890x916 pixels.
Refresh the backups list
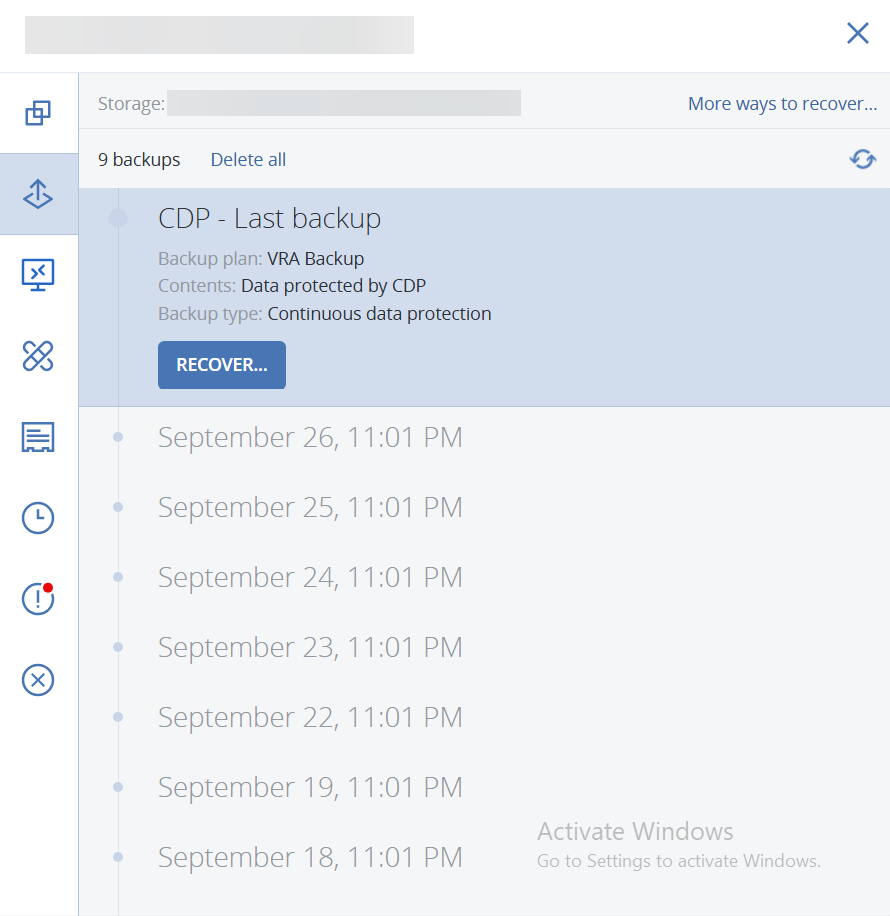click(x=862, y=159)
